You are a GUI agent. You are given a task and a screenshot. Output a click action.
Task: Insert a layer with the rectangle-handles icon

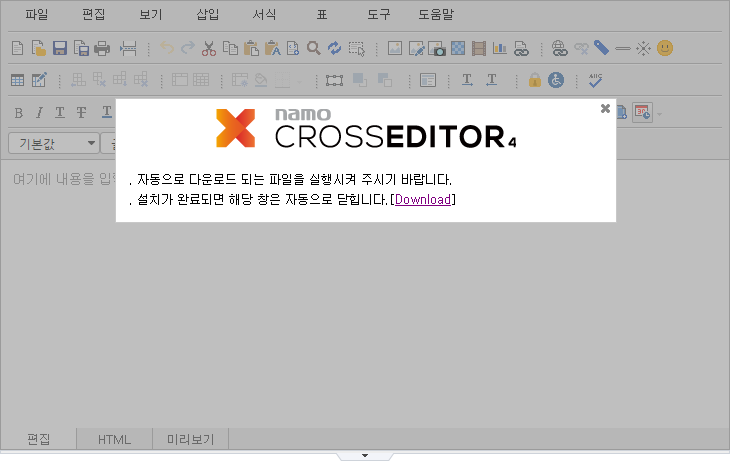(x=334, y=81)
